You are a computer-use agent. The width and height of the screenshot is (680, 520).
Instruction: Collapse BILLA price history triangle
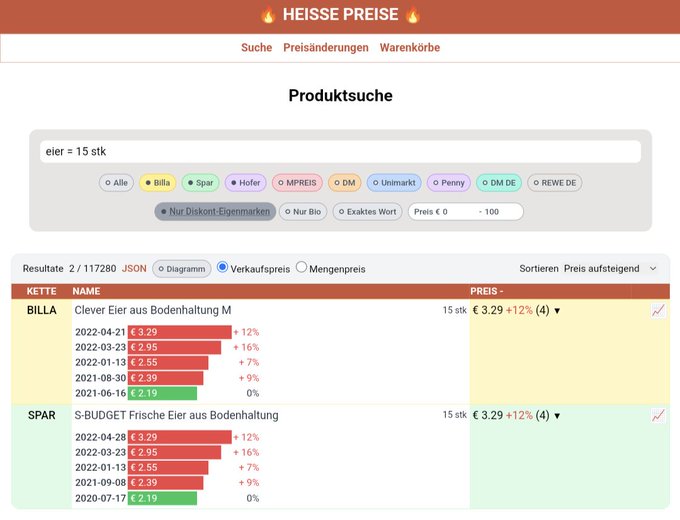[x=557, y=311]
